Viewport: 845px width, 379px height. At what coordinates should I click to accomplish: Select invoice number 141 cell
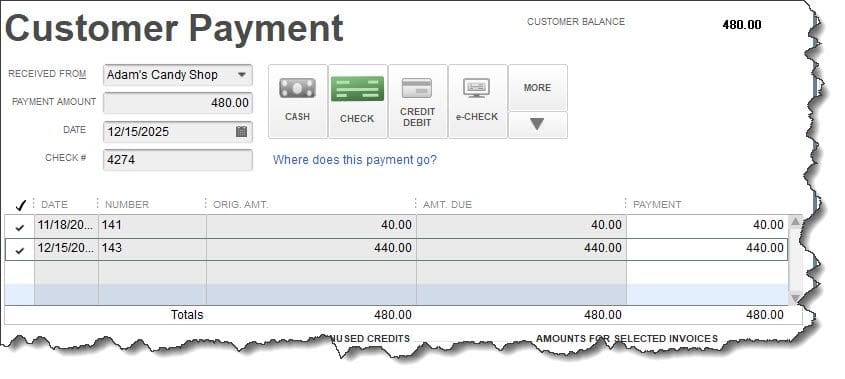tap(153, 225)
